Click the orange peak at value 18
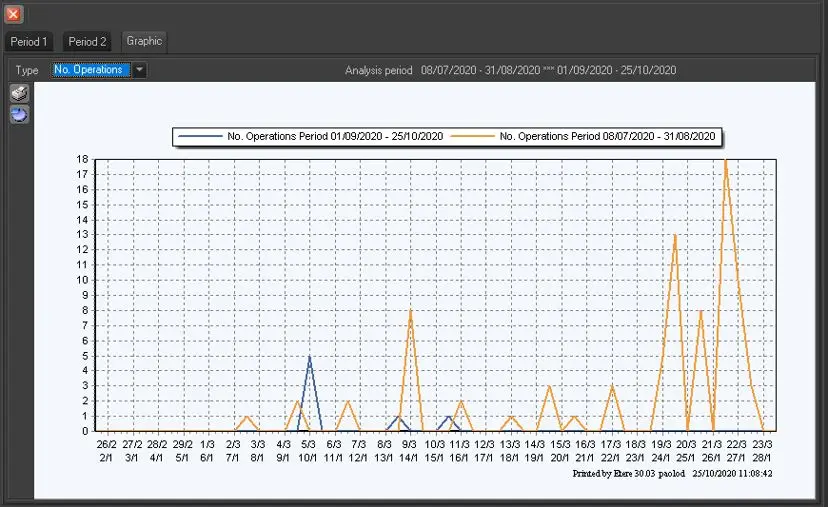Image resolution: width=828 pixels, height=507 pixels. tap(725, 160)
